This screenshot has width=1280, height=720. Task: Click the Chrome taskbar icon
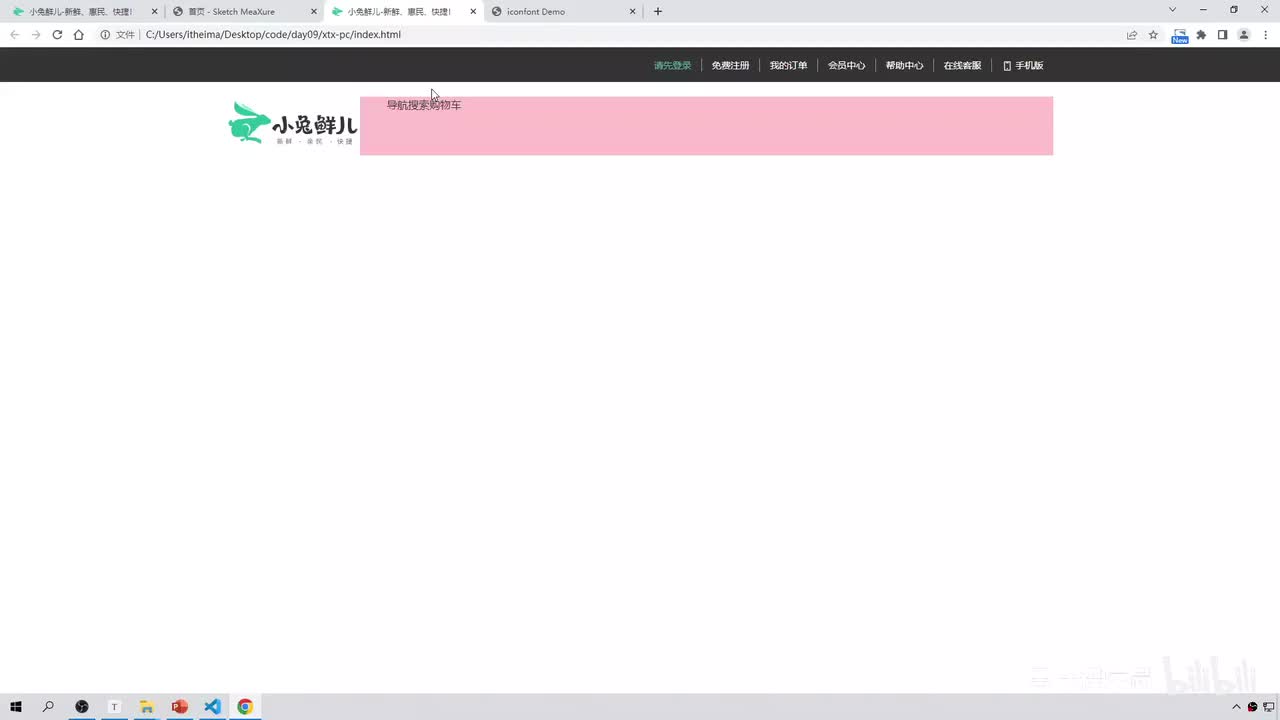(245, 706)
